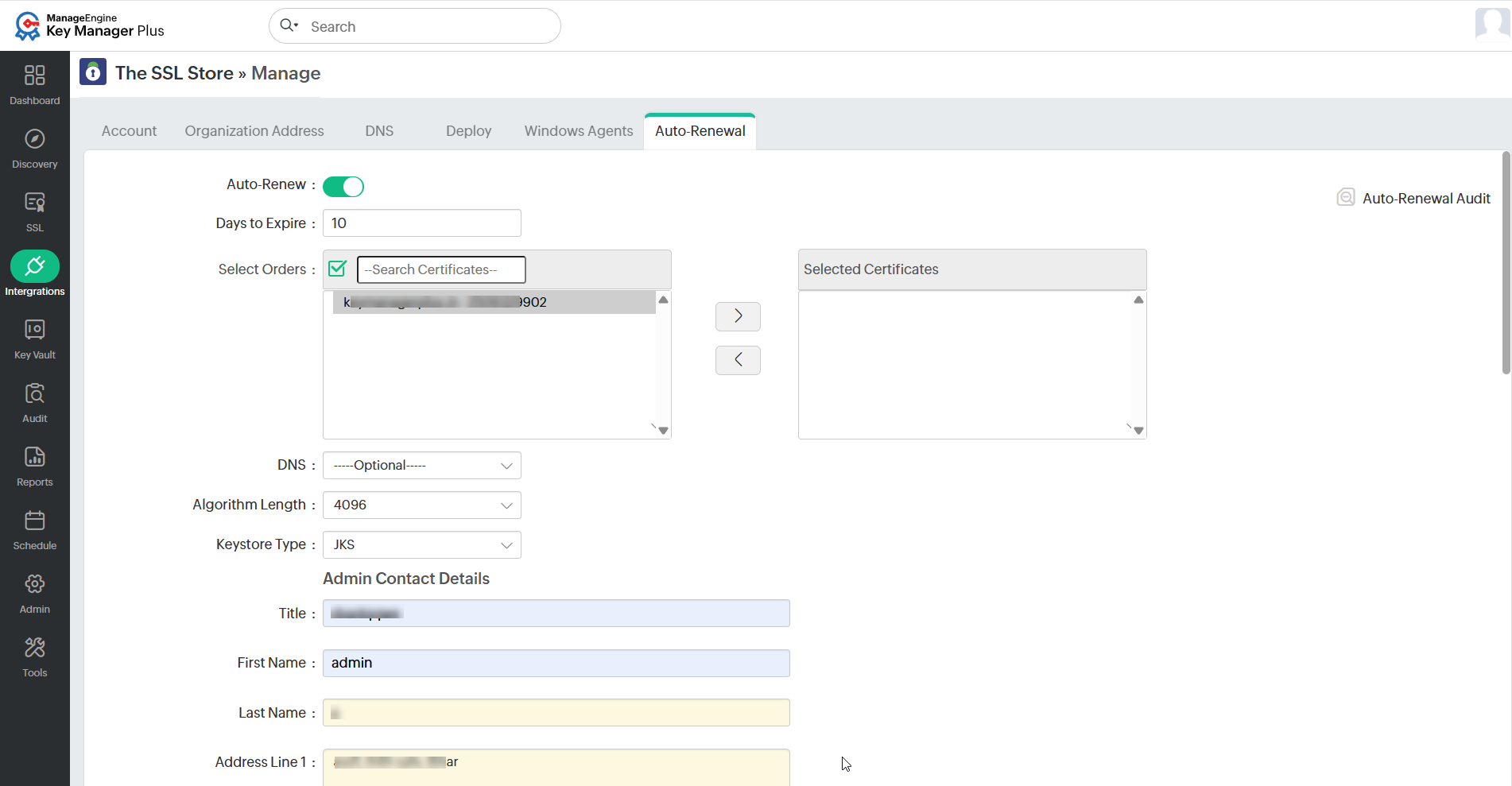Switch to the Organization Address tab

(x=254, y=131)
